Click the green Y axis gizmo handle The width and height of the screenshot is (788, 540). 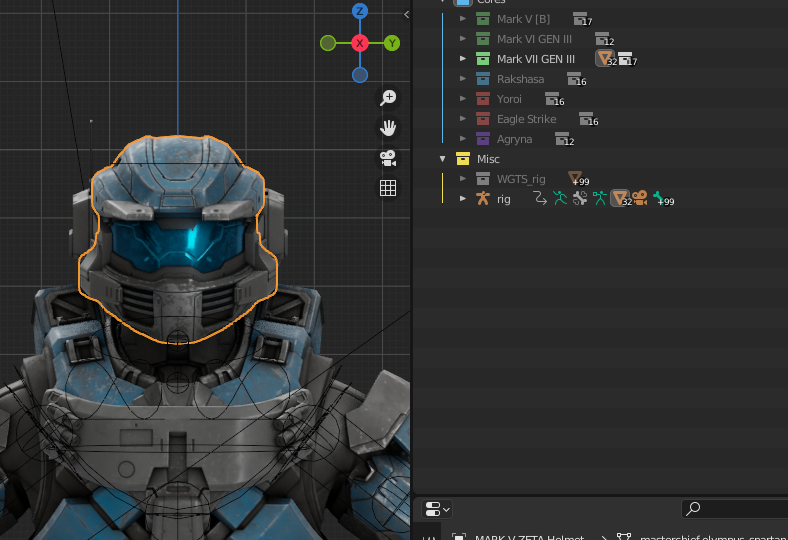[392, 43]
